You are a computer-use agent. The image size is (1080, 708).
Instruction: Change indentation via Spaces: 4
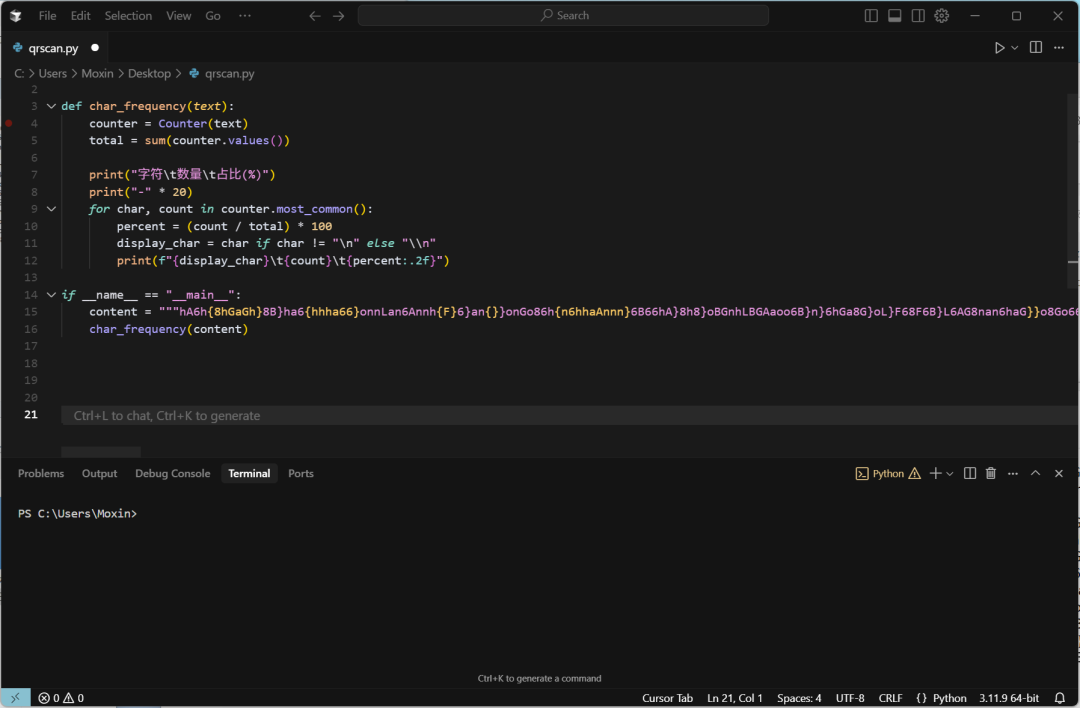point(799,698)
